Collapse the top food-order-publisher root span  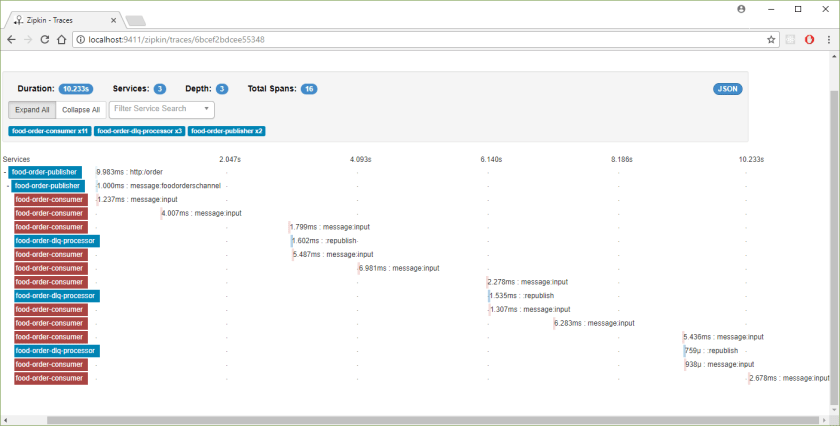(x=5, y=172)
